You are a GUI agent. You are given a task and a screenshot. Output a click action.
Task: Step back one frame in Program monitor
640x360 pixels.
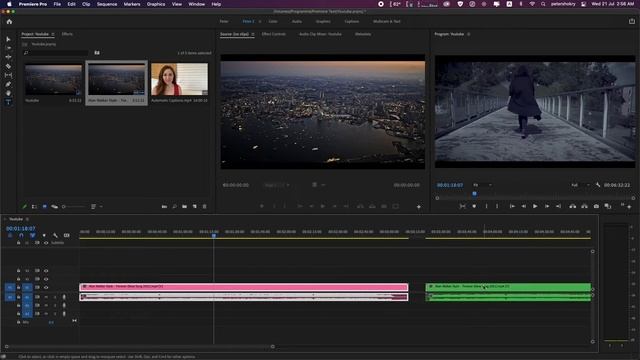tap(523, 207)
